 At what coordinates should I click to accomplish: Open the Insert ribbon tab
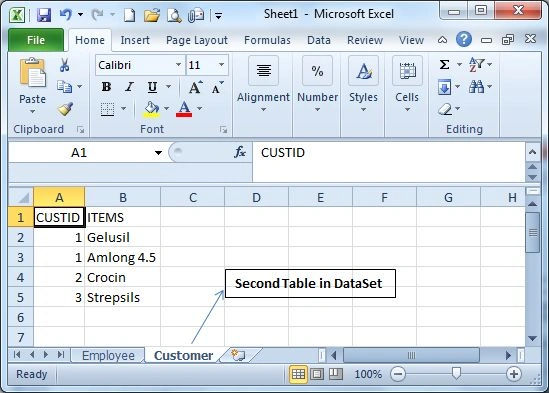pos(135,40)
